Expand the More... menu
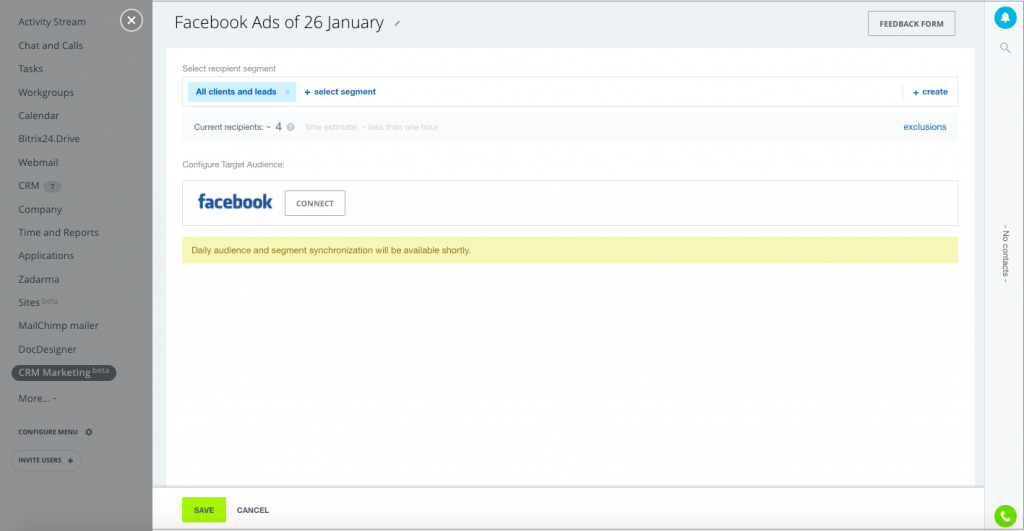1024x531 pixels. (x=37, y=398)
